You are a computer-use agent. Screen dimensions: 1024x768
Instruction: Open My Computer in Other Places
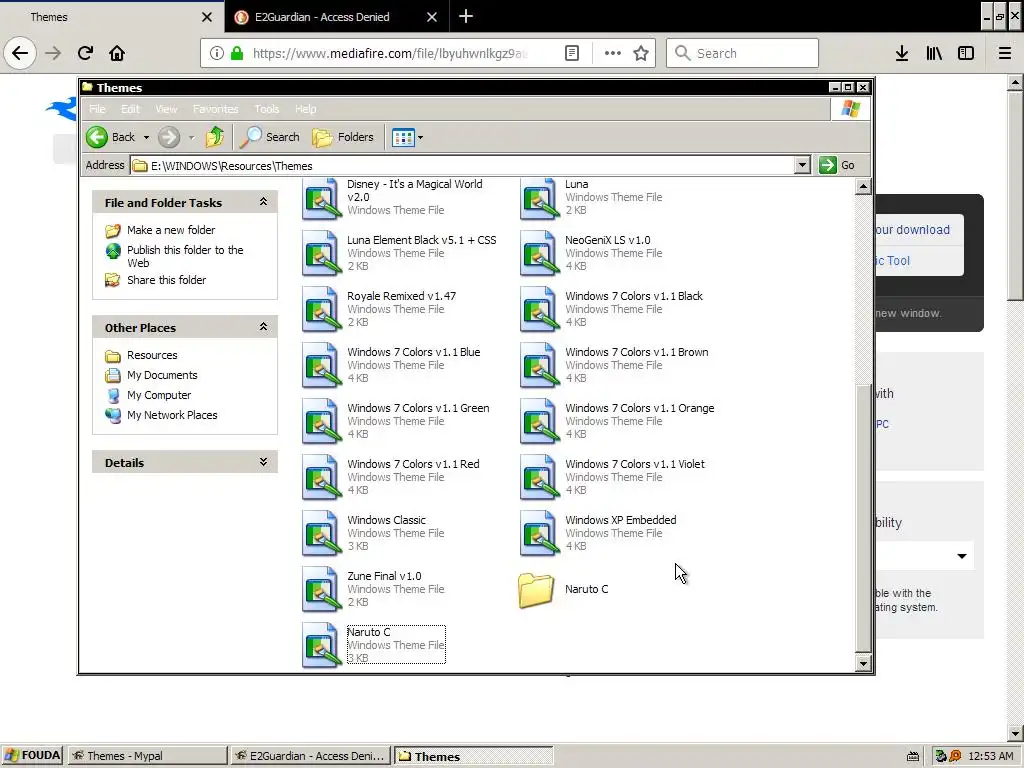click(159, 395)
